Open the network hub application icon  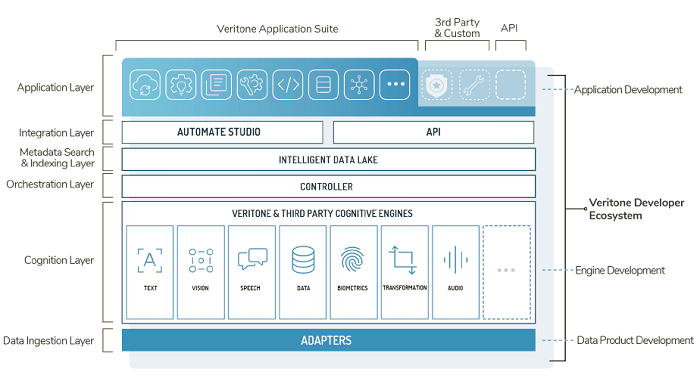coord(359,84)
